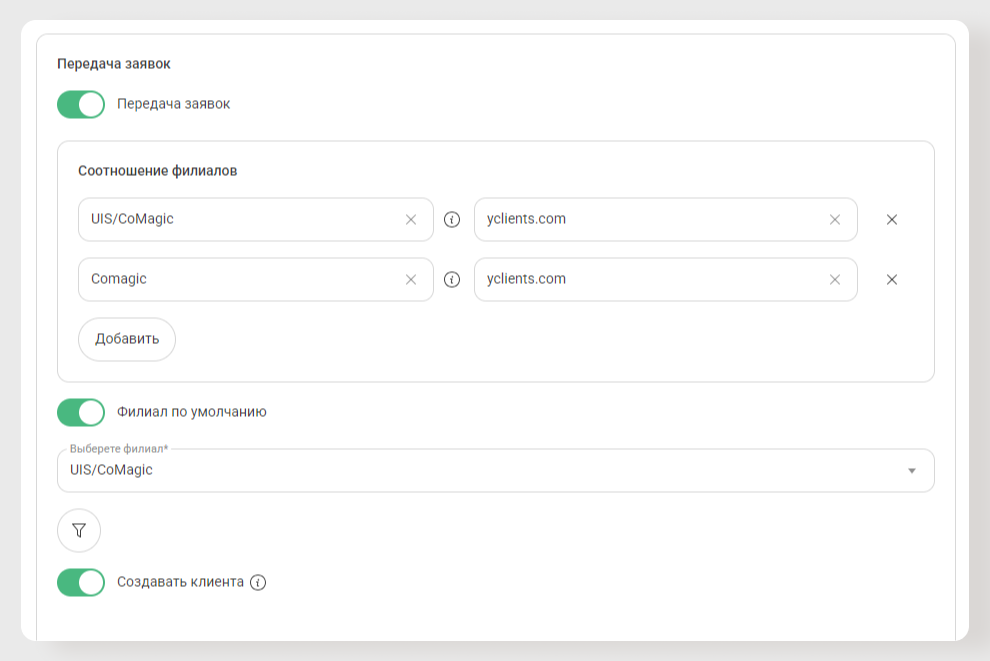Clear the Comagic branch field
This screenshot has height=661, width=990.
(411, 280)
